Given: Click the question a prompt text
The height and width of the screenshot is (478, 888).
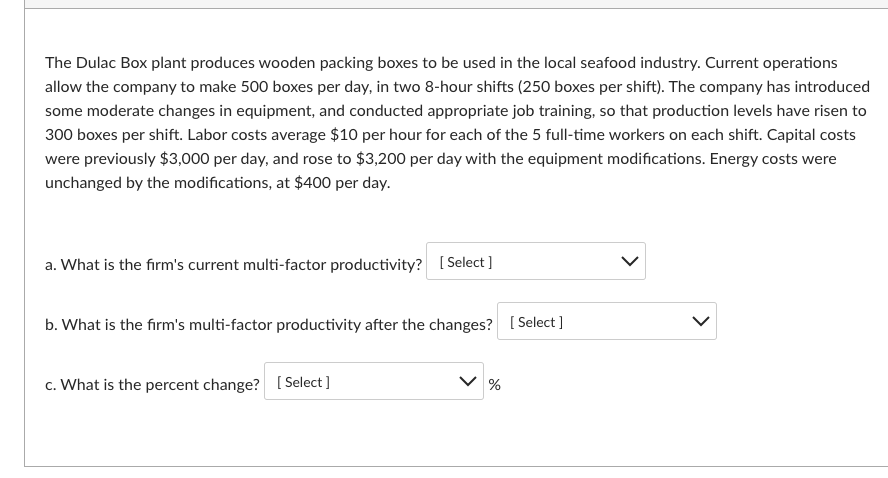Looking at the screenshot, I should point(233,265).
